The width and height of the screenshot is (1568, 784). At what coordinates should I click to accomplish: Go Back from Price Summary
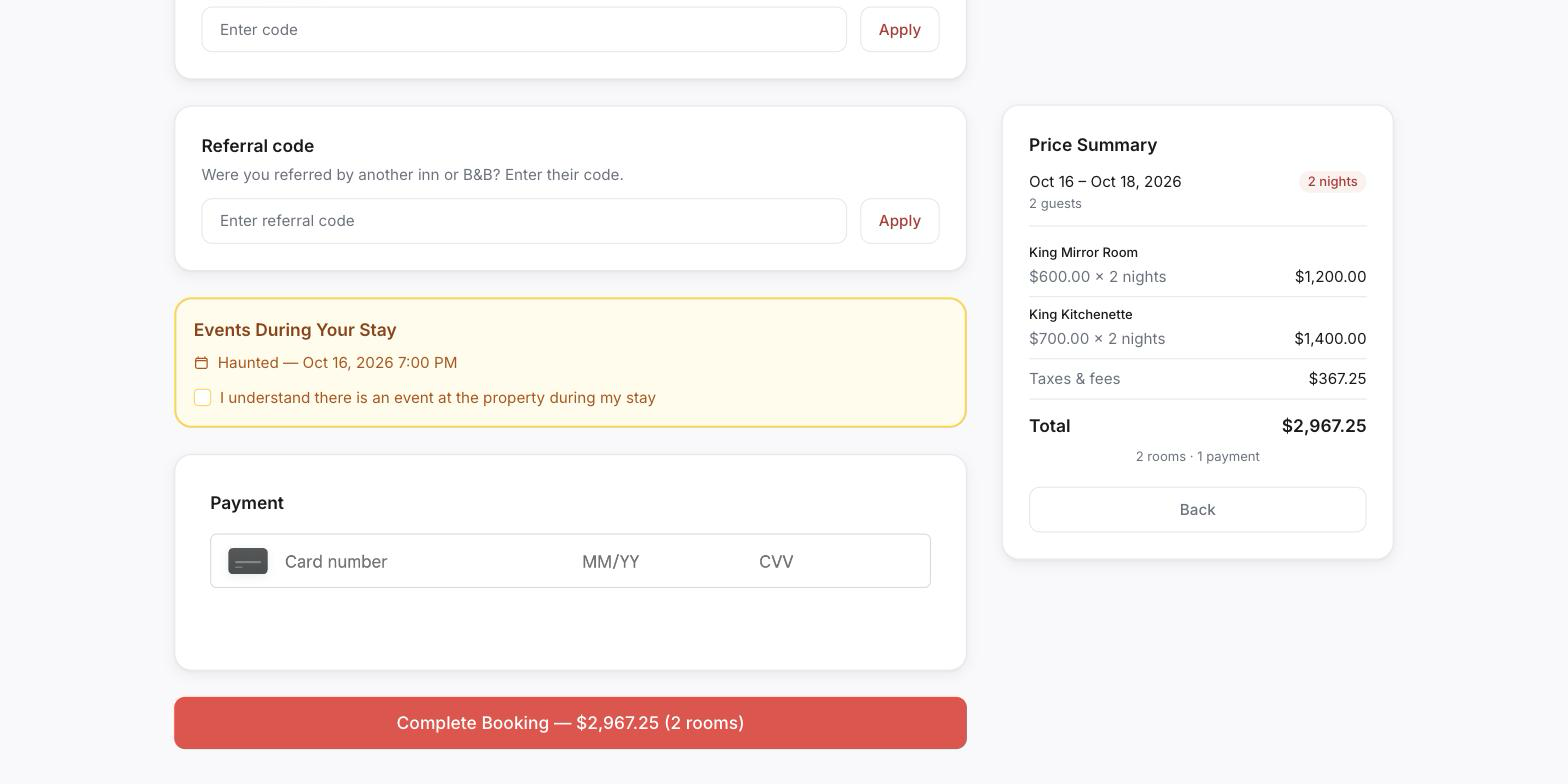pos(1197,510)
